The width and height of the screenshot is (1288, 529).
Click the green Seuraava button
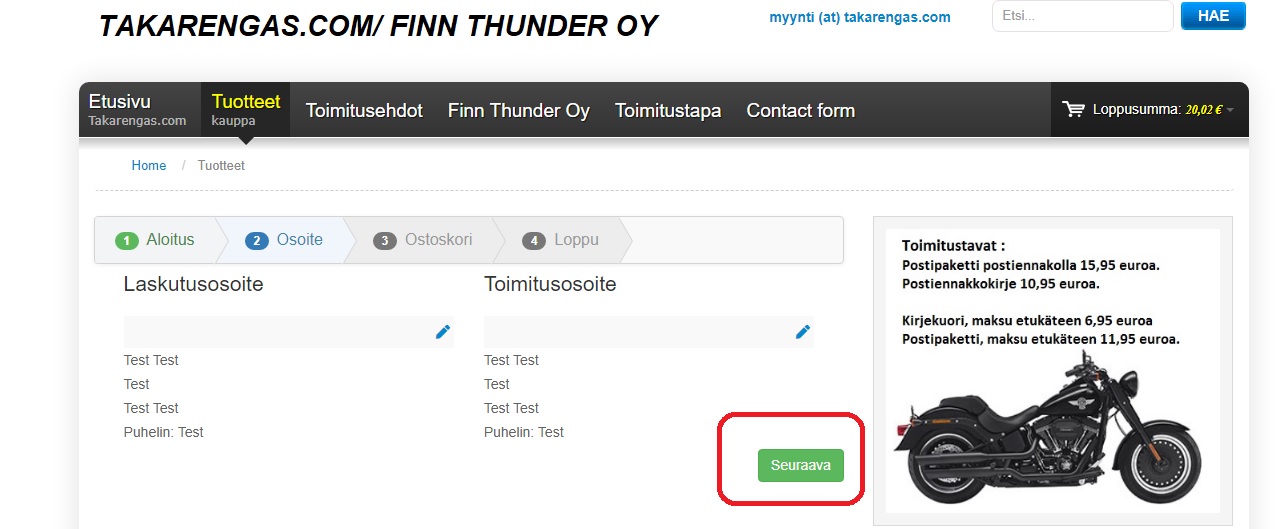click(801, 465)
